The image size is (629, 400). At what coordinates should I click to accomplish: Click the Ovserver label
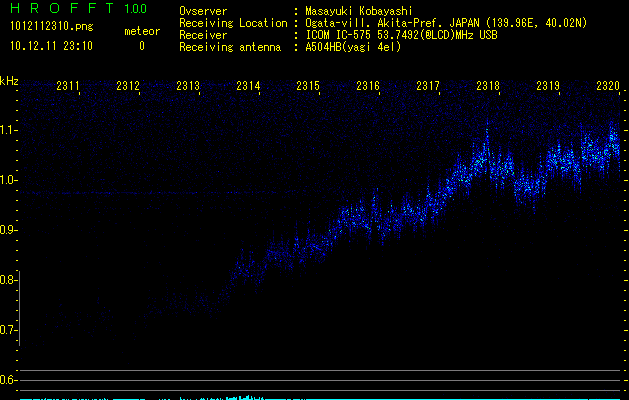coord(203,11)
